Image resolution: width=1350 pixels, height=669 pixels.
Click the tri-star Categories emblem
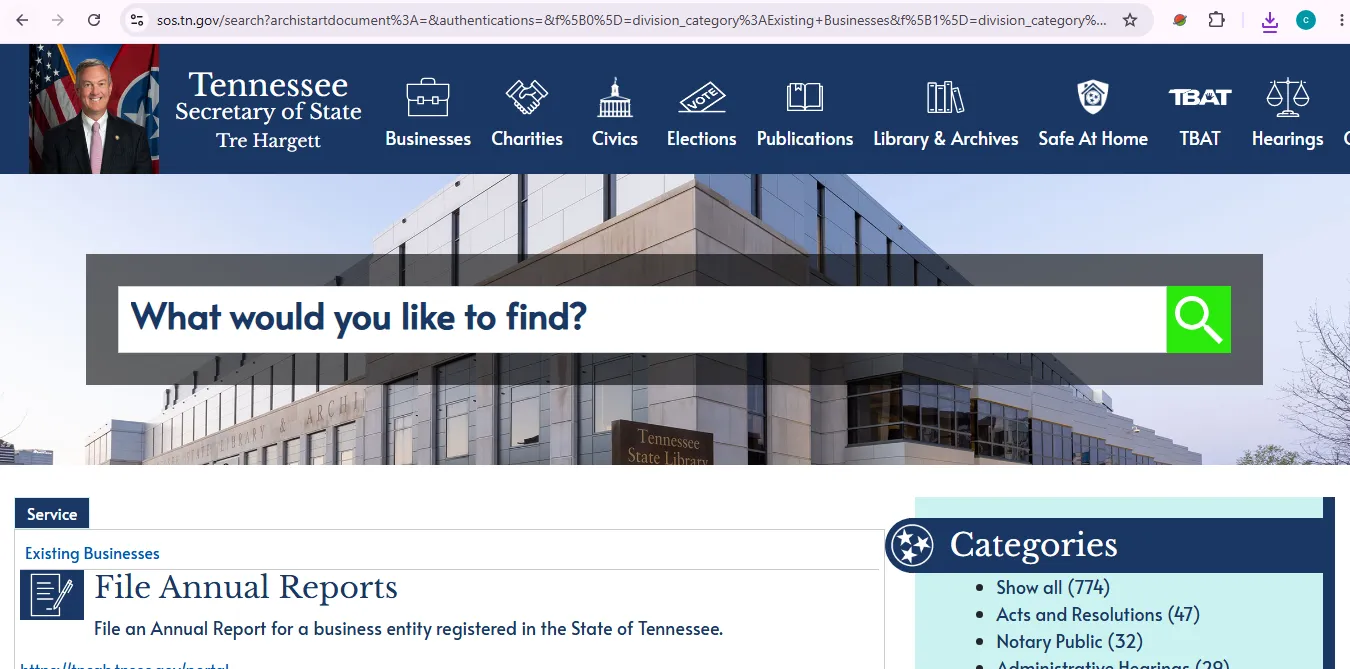911,545
